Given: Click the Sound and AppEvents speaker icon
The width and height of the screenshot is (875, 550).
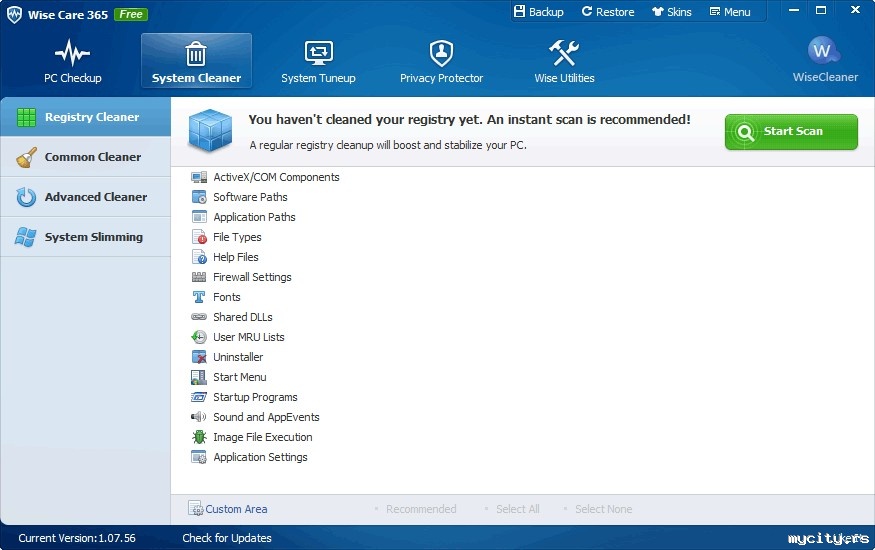Looking at the screenshot, I should [x=199, y=417].
